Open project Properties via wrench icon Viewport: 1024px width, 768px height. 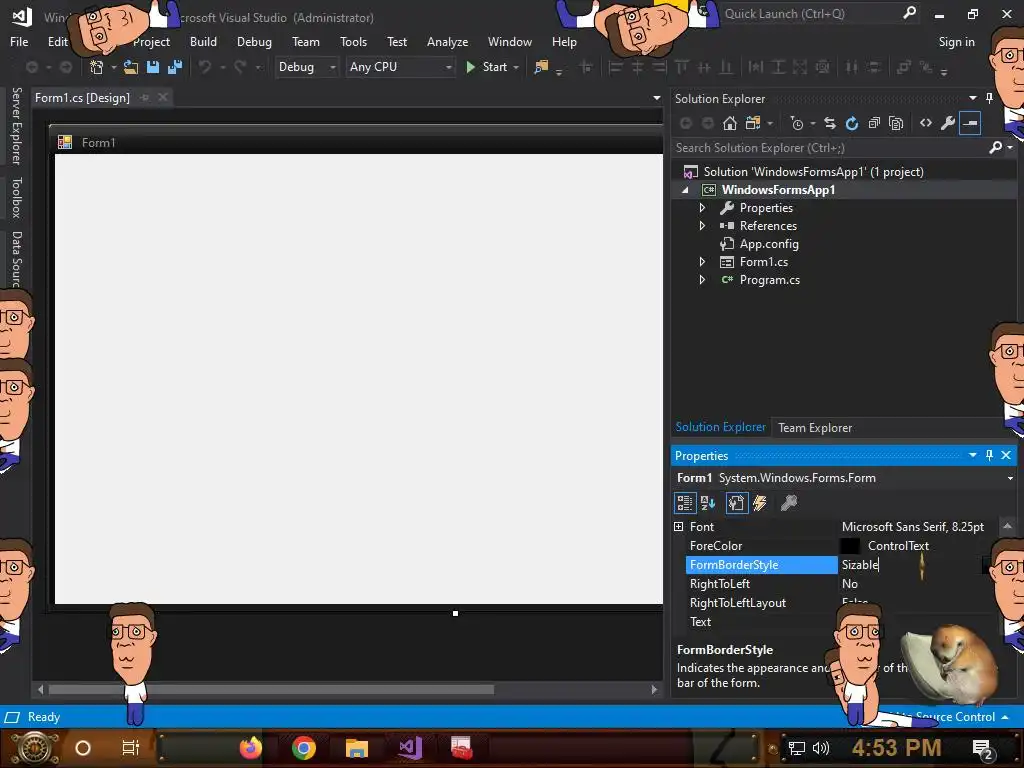948,123
